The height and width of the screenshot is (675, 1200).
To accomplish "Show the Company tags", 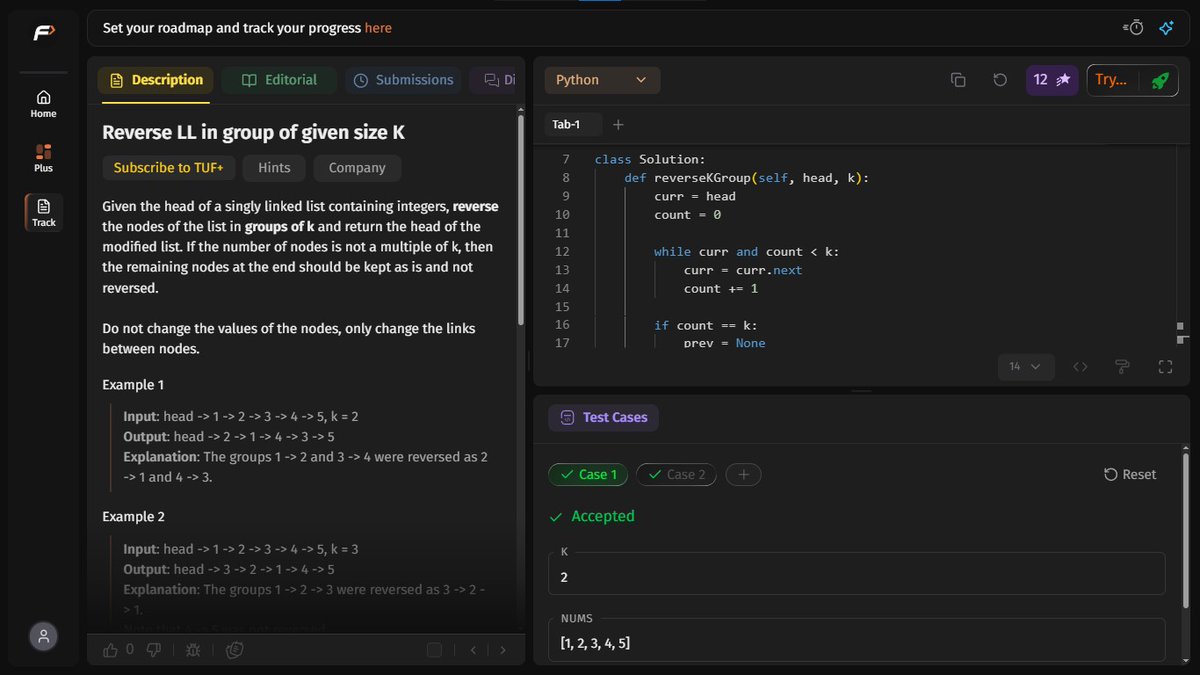I will [x=357, y=168].
